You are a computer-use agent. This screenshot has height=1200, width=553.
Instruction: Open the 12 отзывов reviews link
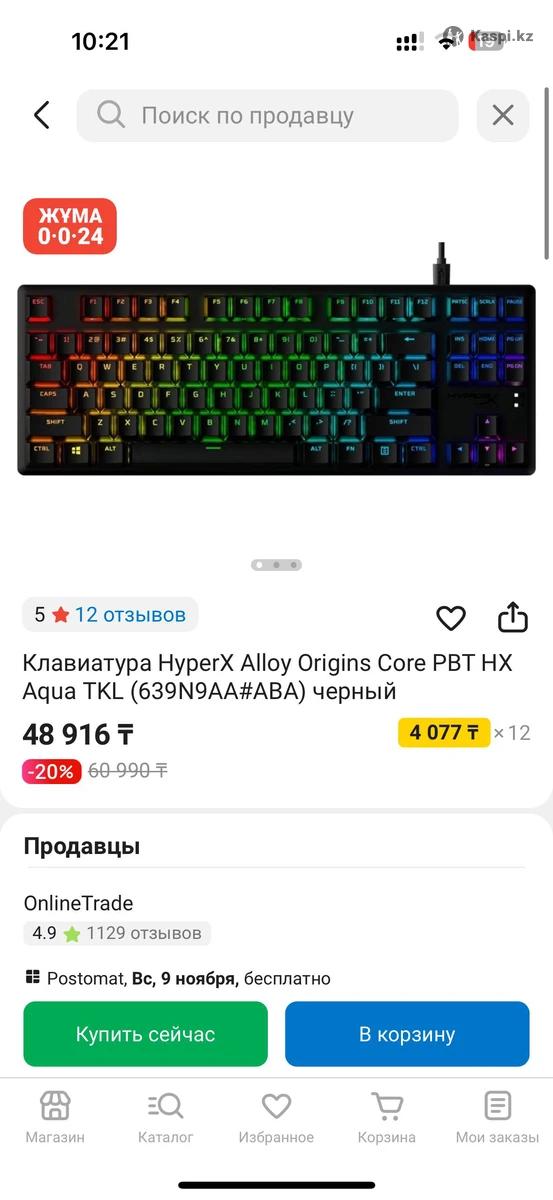click(130, 614)
